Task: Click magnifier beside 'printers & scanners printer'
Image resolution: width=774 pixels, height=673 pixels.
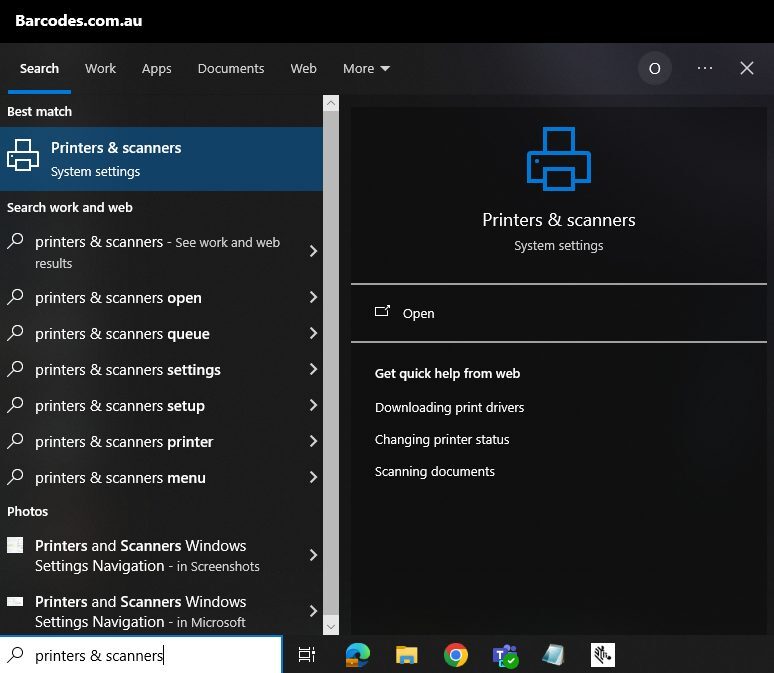Action: pyautogui.click(x=15, y=441)
